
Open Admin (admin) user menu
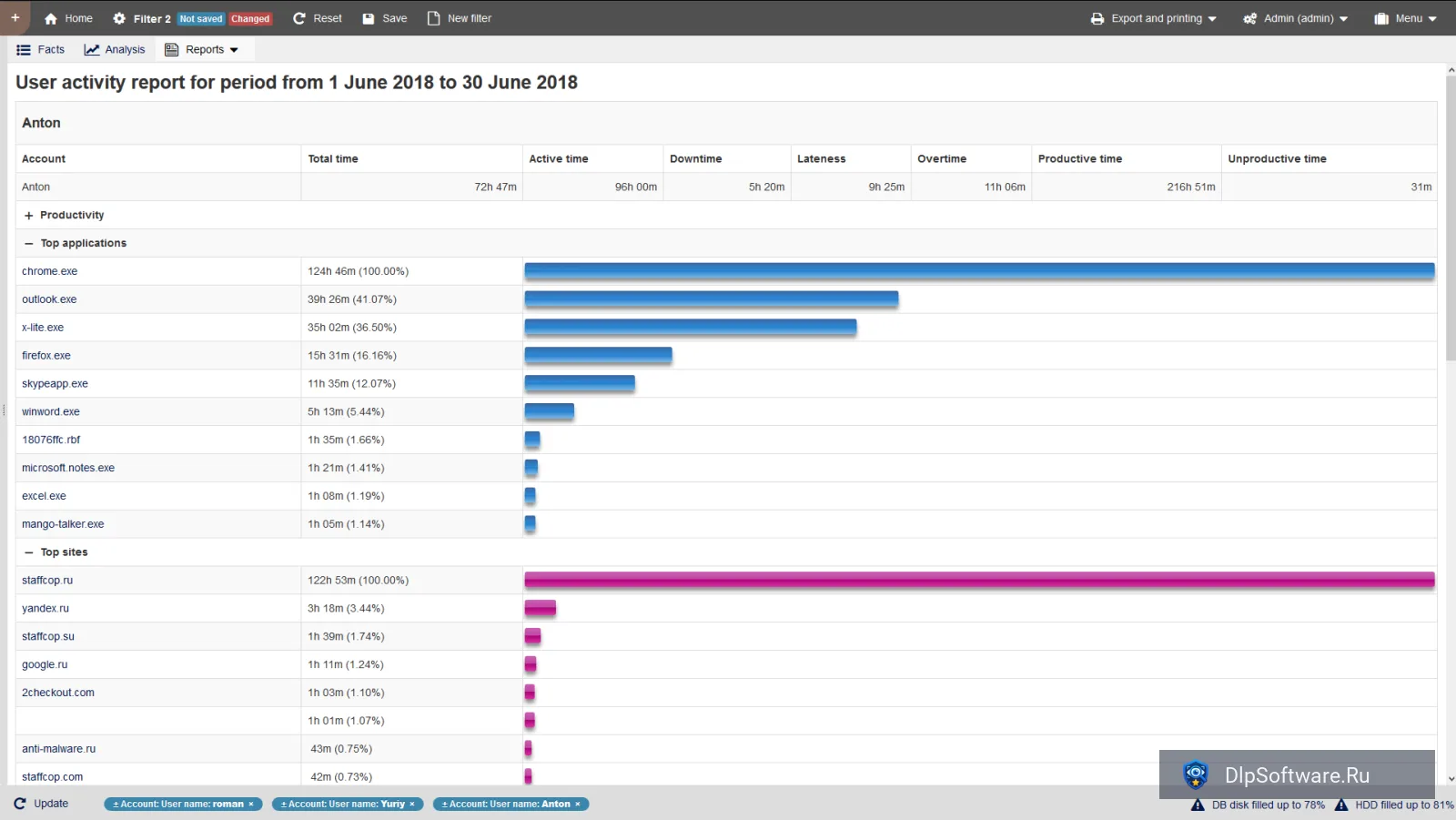point(1296,18)
